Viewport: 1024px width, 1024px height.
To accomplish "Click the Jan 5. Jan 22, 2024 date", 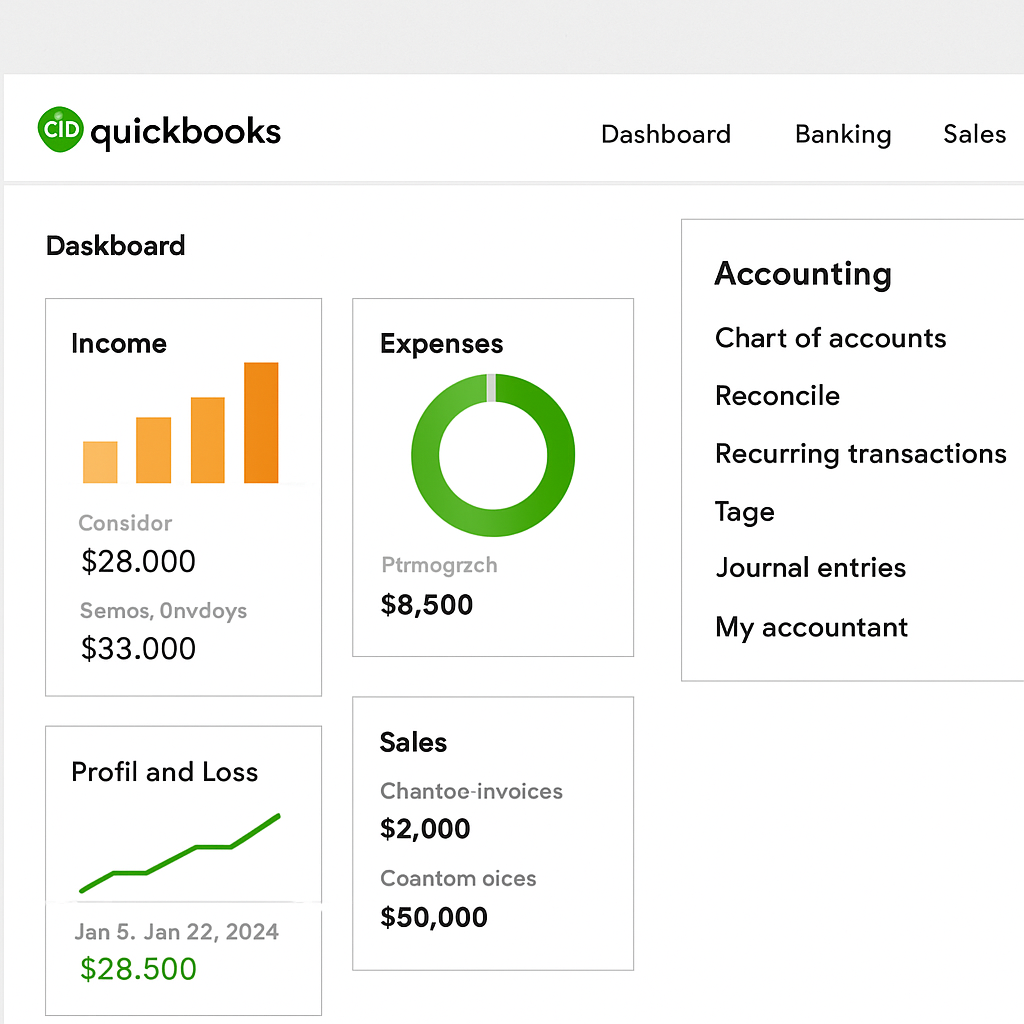I will point(176,932).
